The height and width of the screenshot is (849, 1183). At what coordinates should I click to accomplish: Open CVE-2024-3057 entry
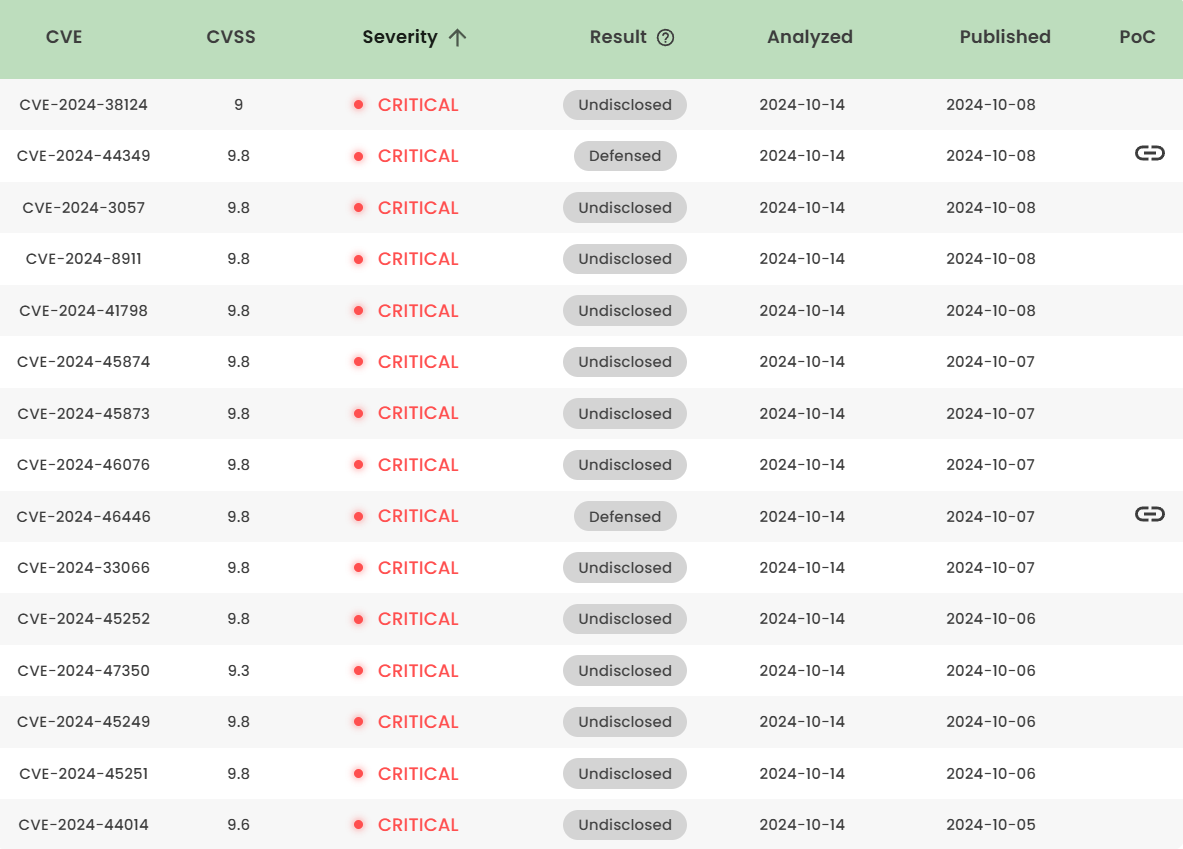point(84,208)
